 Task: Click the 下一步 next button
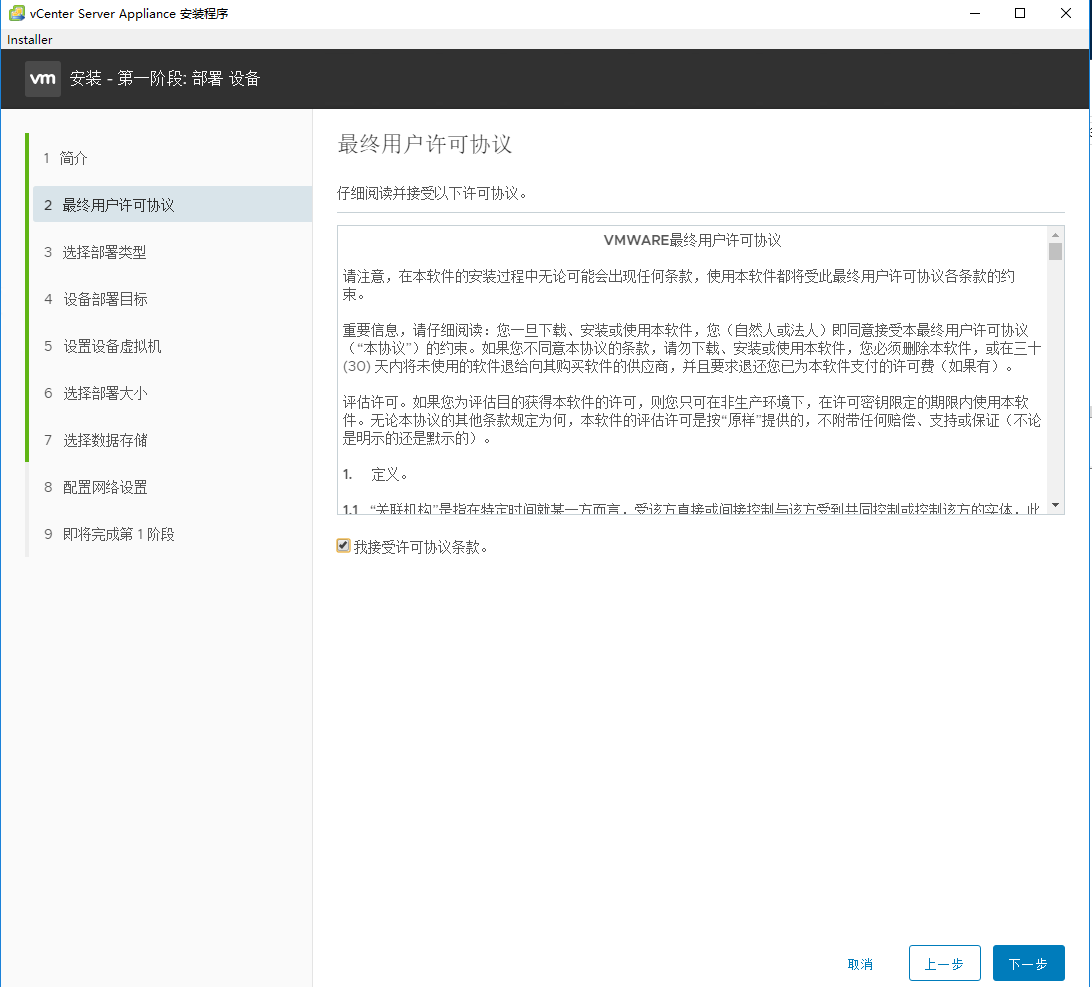(x=1029, y=963)
